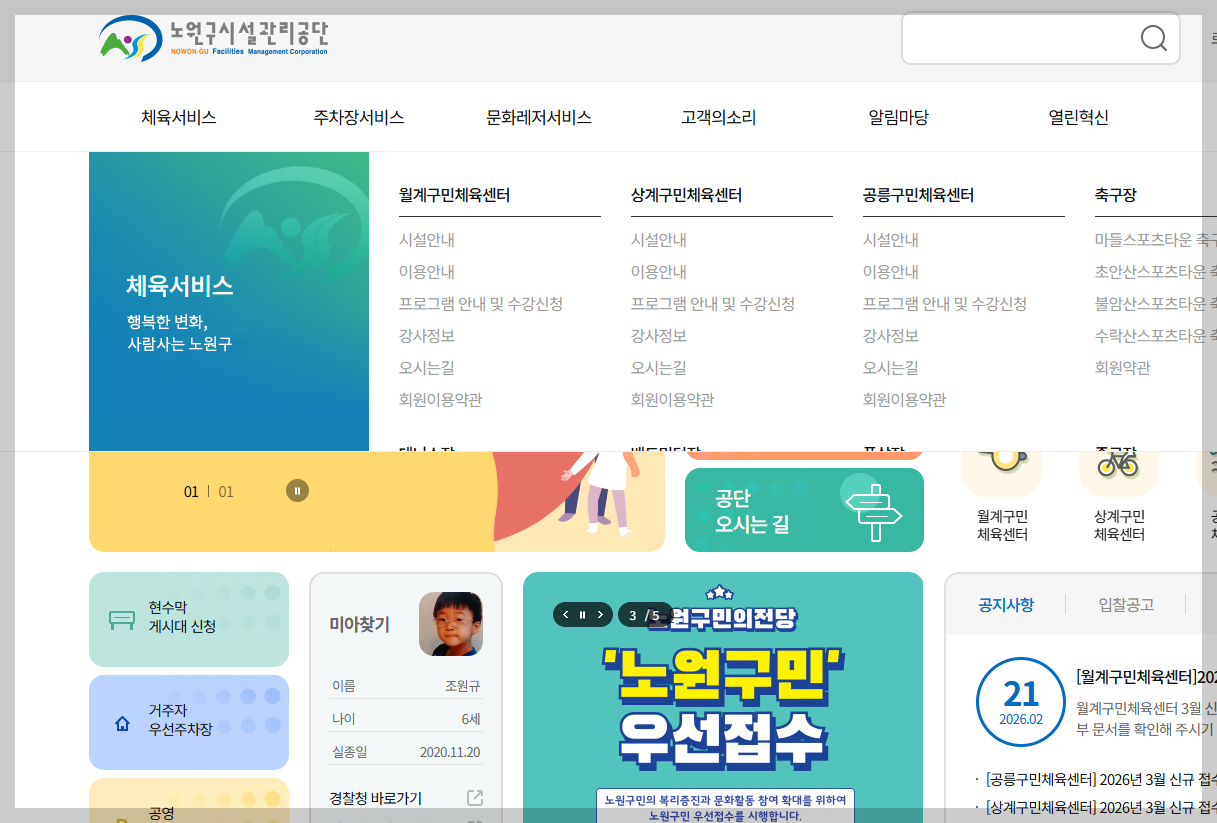Go to previous slide in 노원구민 banner

coord(566,615)
